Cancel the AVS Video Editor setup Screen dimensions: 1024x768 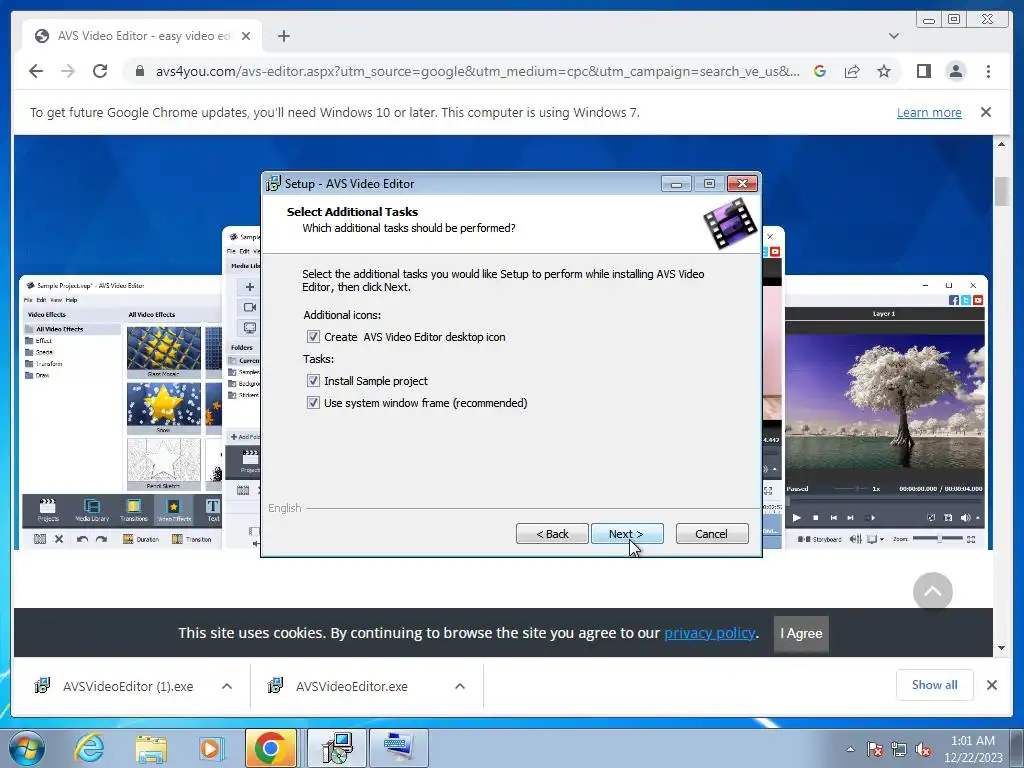pyautogui.click(x=712, y=534)
